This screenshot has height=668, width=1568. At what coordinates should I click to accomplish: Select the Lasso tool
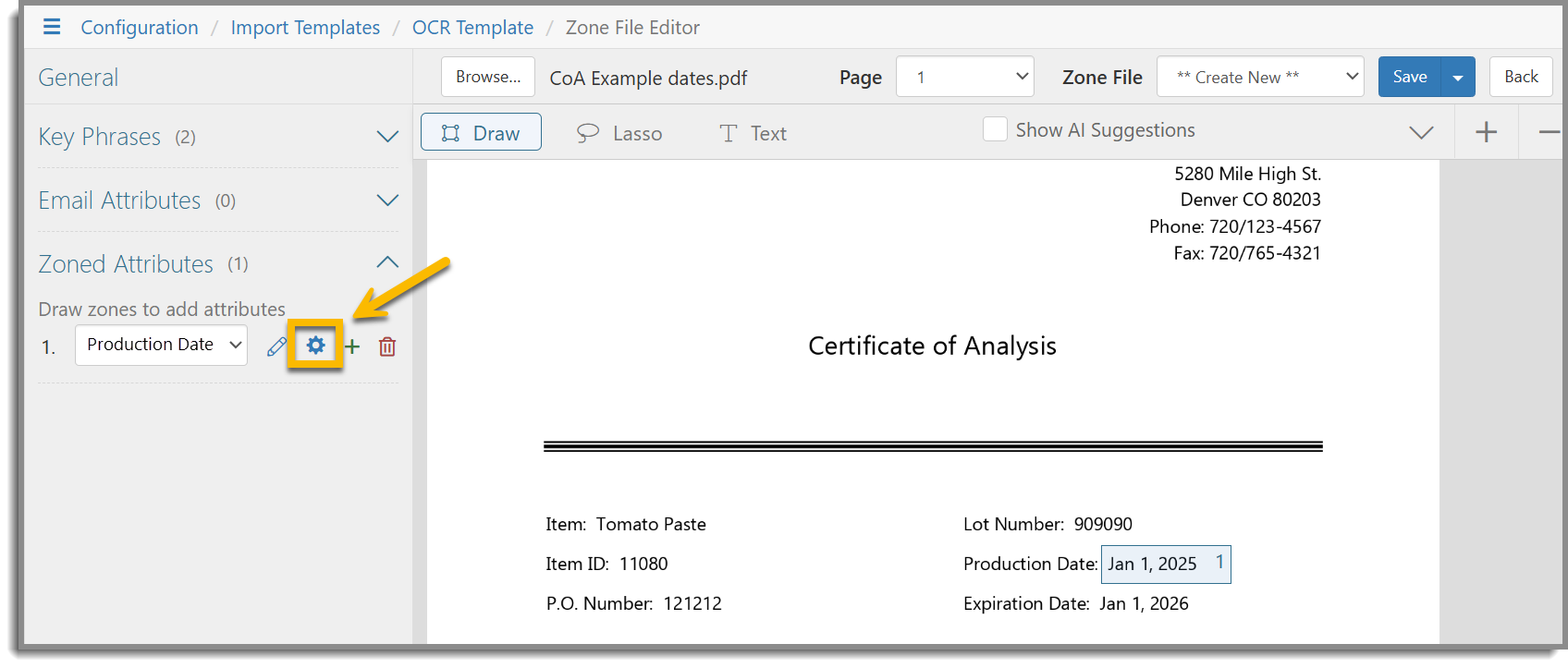[x=619, y=133]
